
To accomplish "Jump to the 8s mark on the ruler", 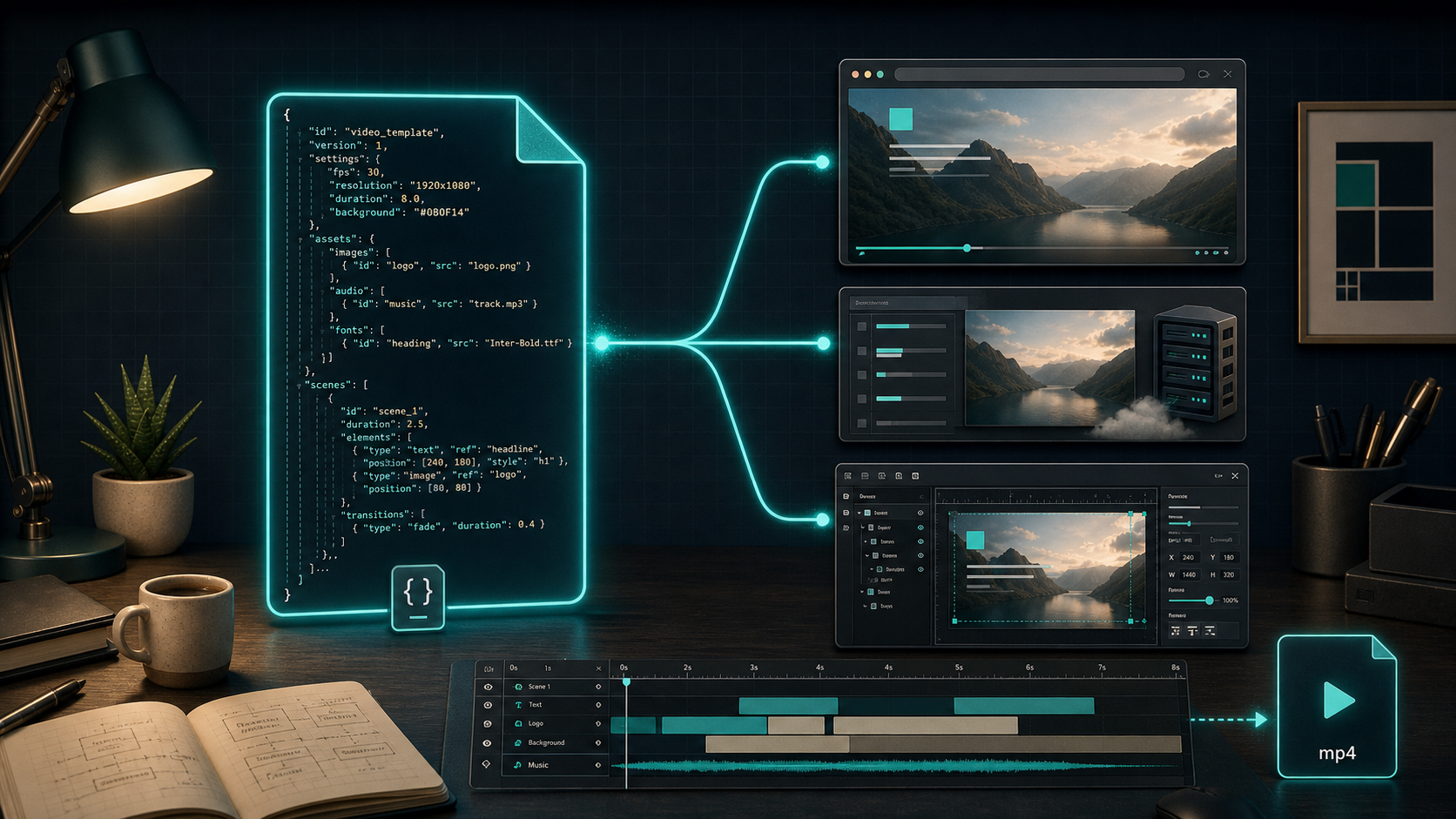I will pos(1176,668).
